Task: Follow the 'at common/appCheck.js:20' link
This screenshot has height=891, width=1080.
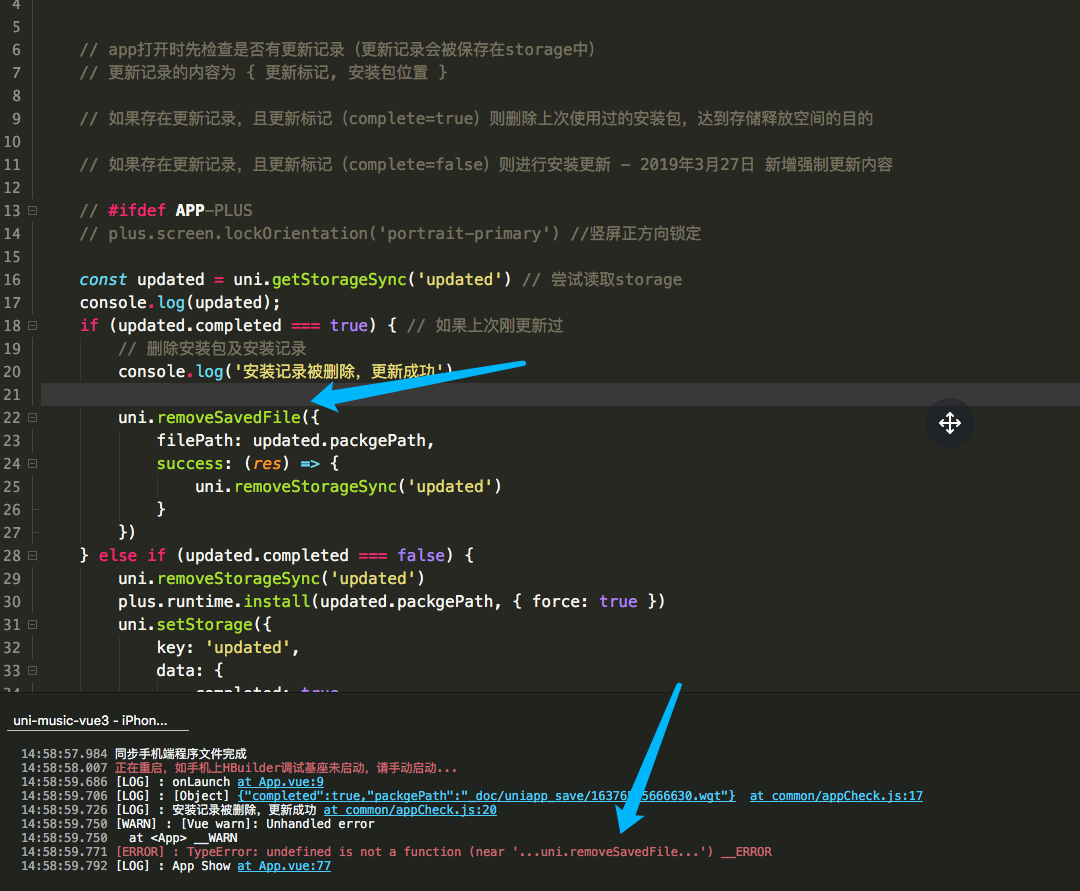Action: click(x=409, y=810)
